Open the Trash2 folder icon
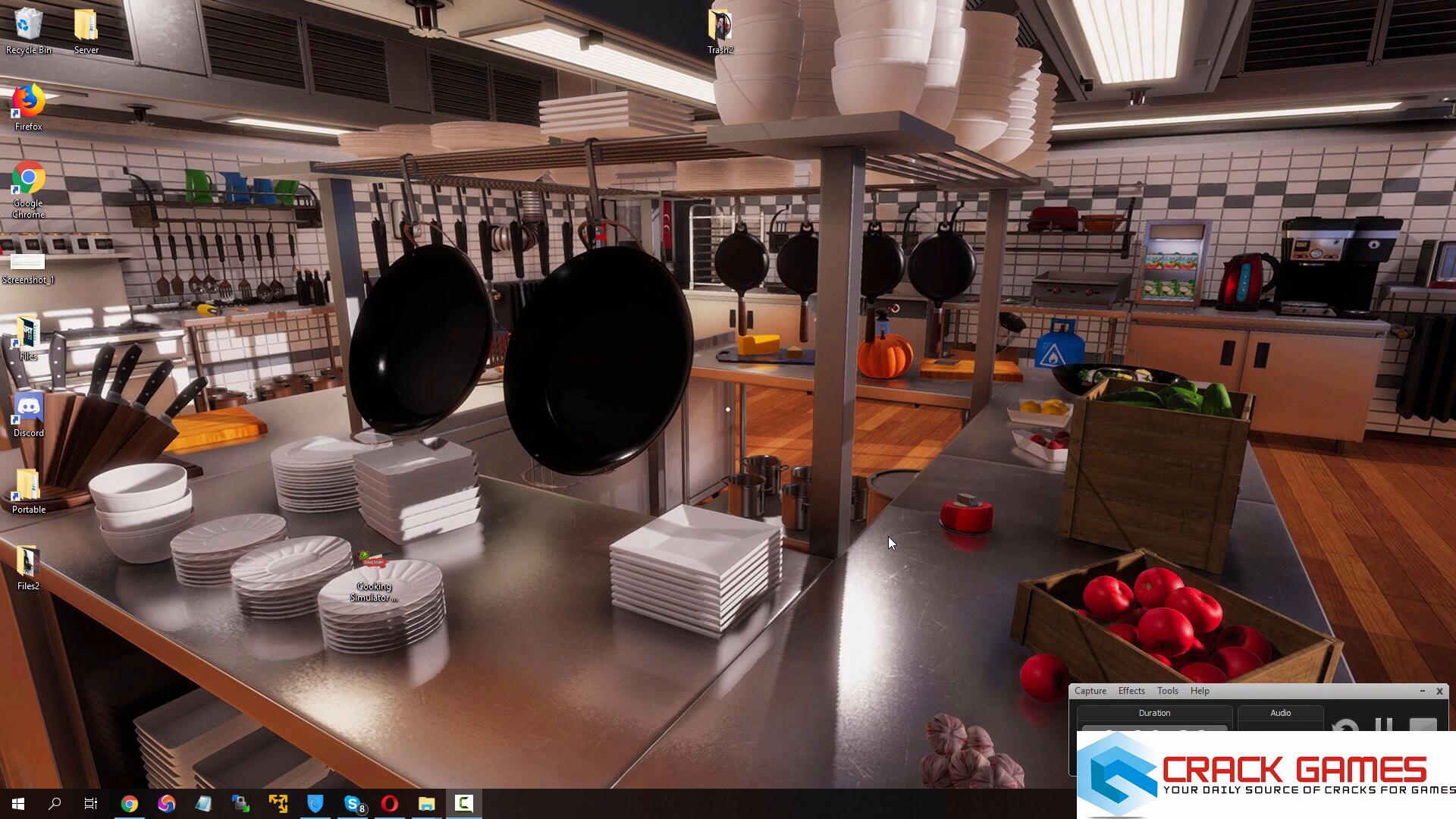Screen dimensions: 1456x819 [x=720, y=25]
